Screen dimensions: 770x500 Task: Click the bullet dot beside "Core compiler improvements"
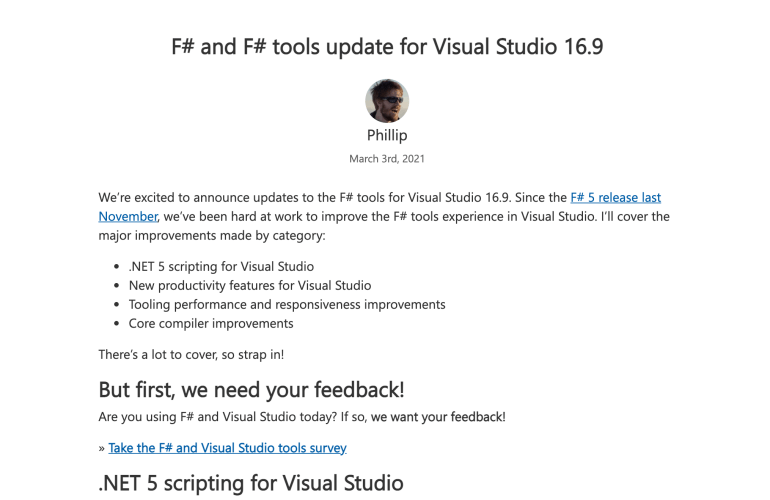click(x=119, y=324)
